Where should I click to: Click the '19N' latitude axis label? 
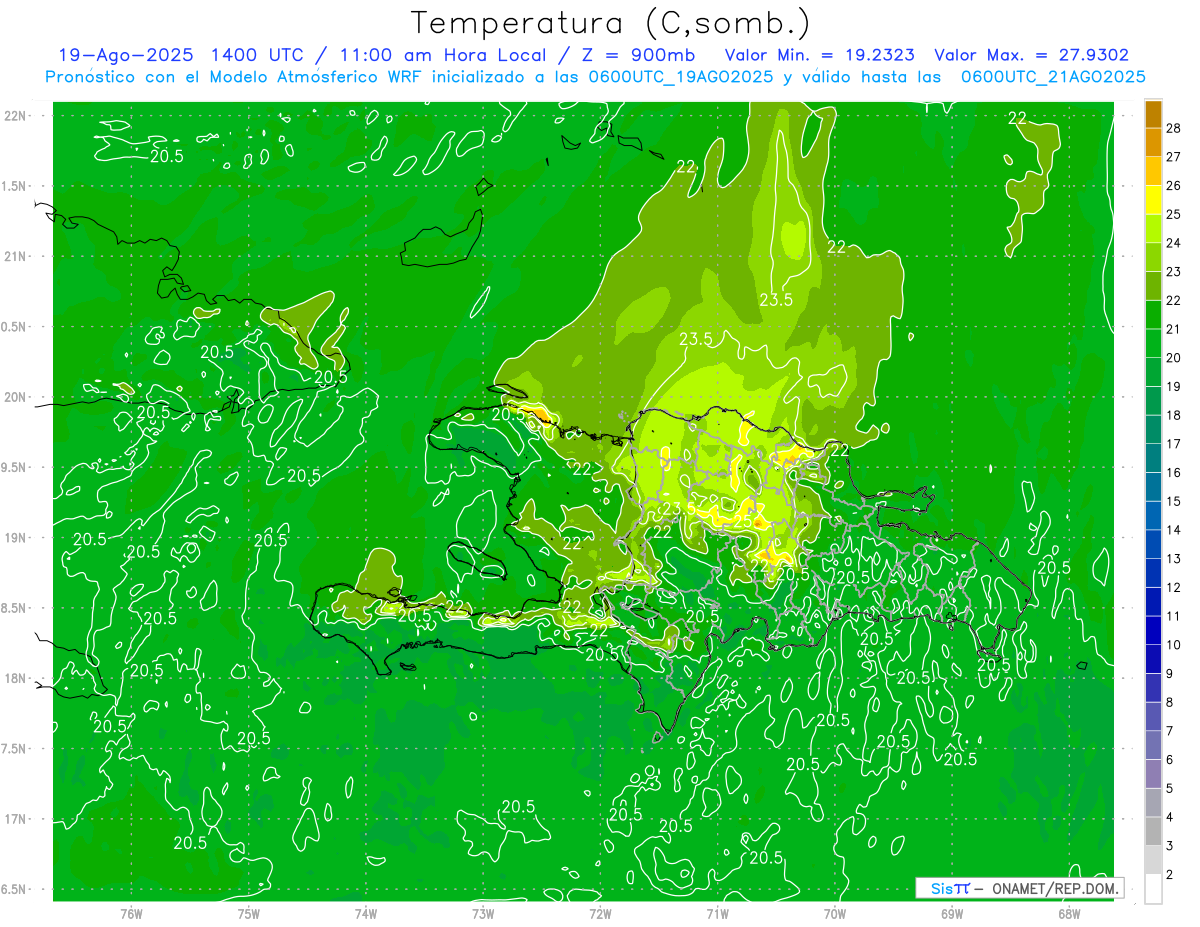pos(15,538)
